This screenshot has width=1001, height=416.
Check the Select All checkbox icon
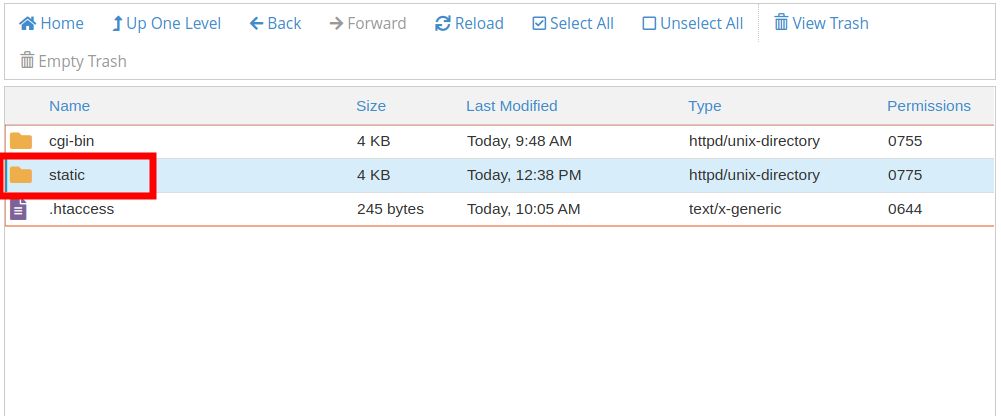(x=539, y=24)
